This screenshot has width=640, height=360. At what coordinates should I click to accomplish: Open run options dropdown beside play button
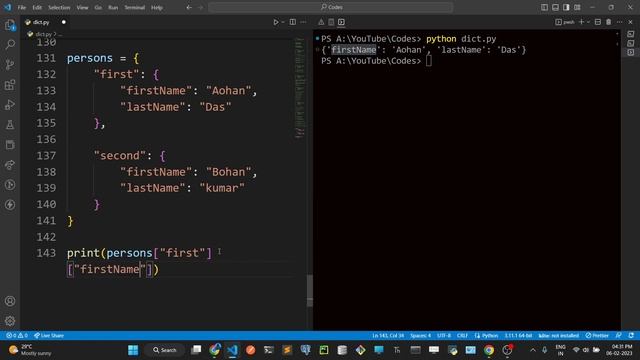(283, 22)
